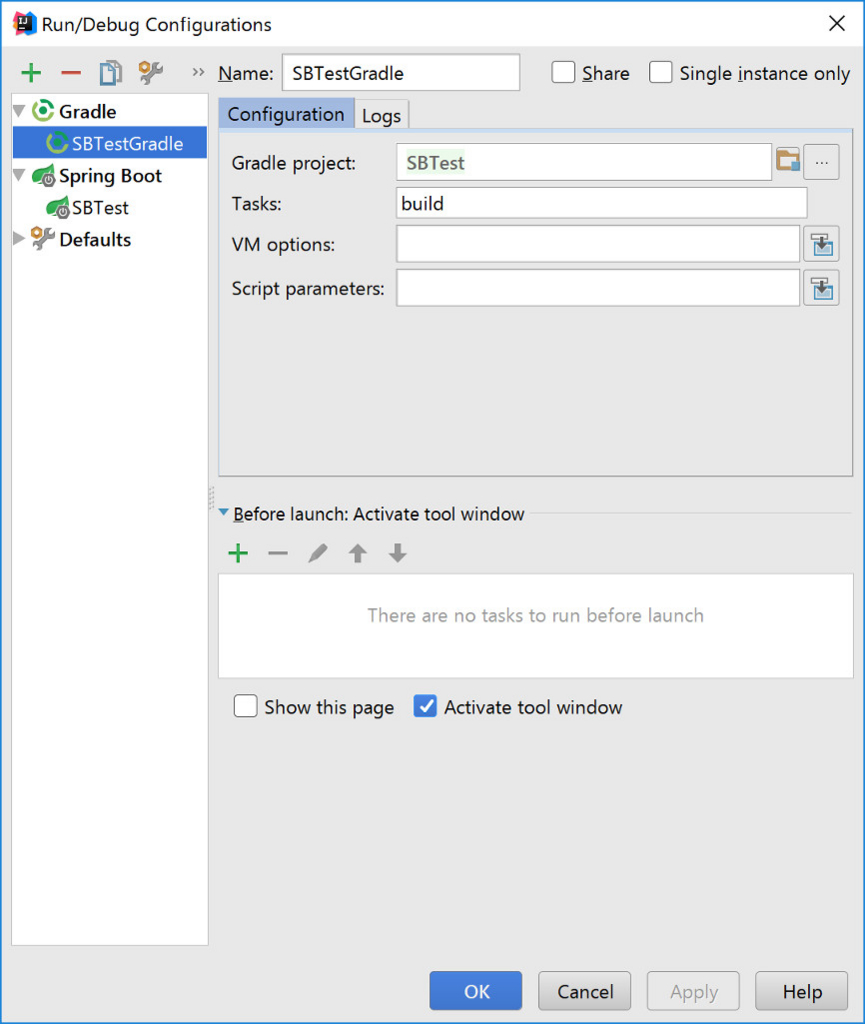Move the before launch task down
This screenshot has width=865, height=1024.
pos(398,553)
